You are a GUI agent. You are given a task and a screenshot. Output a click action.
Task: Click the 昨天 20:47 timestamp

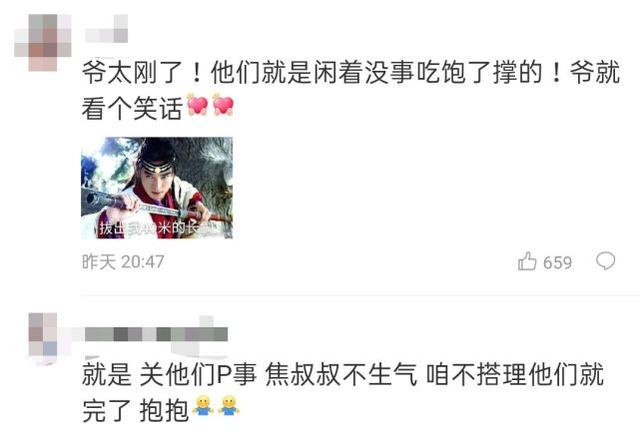(123, 262)
